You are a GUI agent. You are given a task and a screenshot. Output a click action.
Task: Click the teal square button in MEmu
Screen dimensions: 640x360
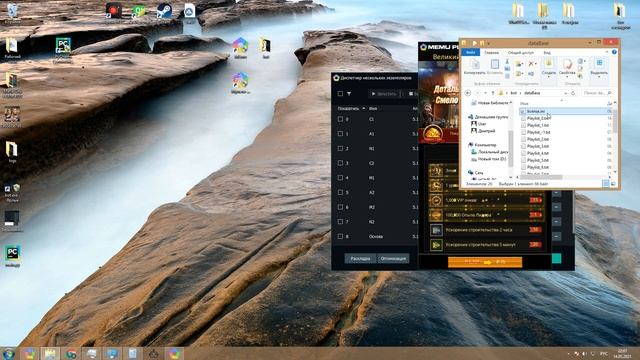click(556, 258)
